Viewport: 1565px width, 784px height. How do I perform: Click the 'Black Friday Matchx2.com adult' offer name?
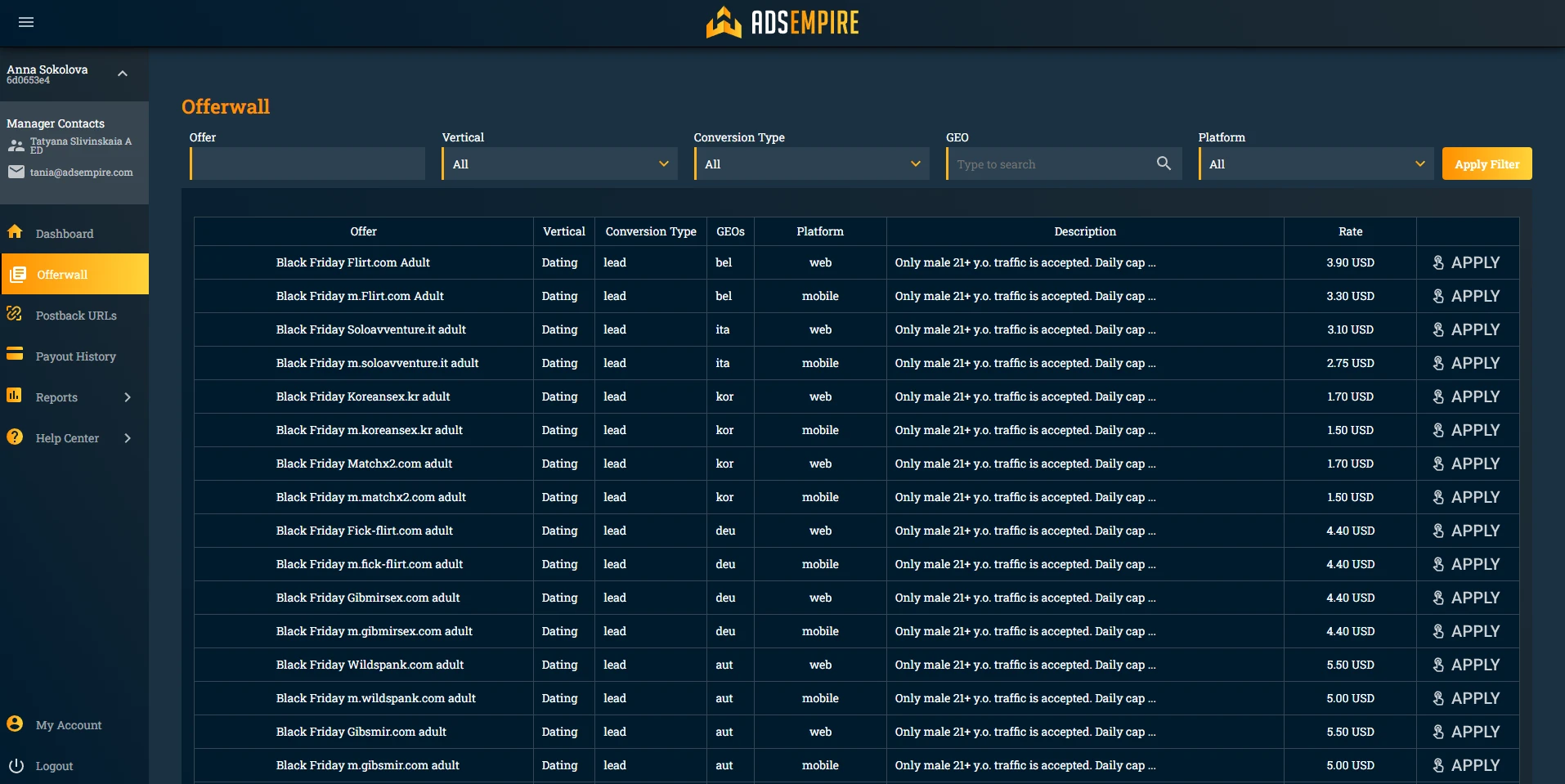364,464
